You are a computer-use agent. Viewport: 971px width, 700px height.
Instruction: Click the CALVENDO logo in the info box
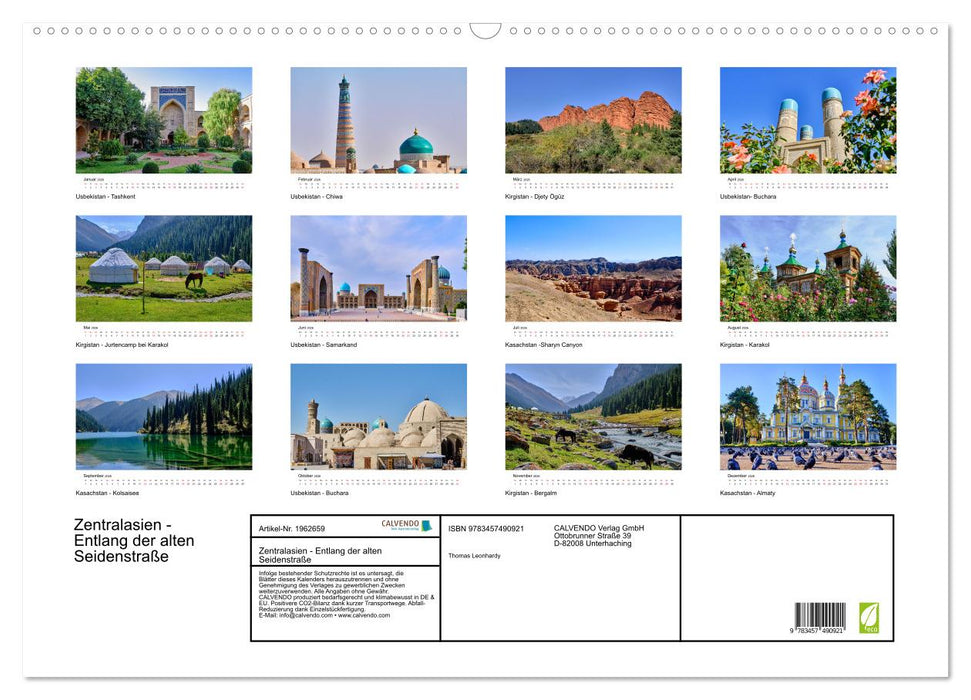click(x=406, y=525)
